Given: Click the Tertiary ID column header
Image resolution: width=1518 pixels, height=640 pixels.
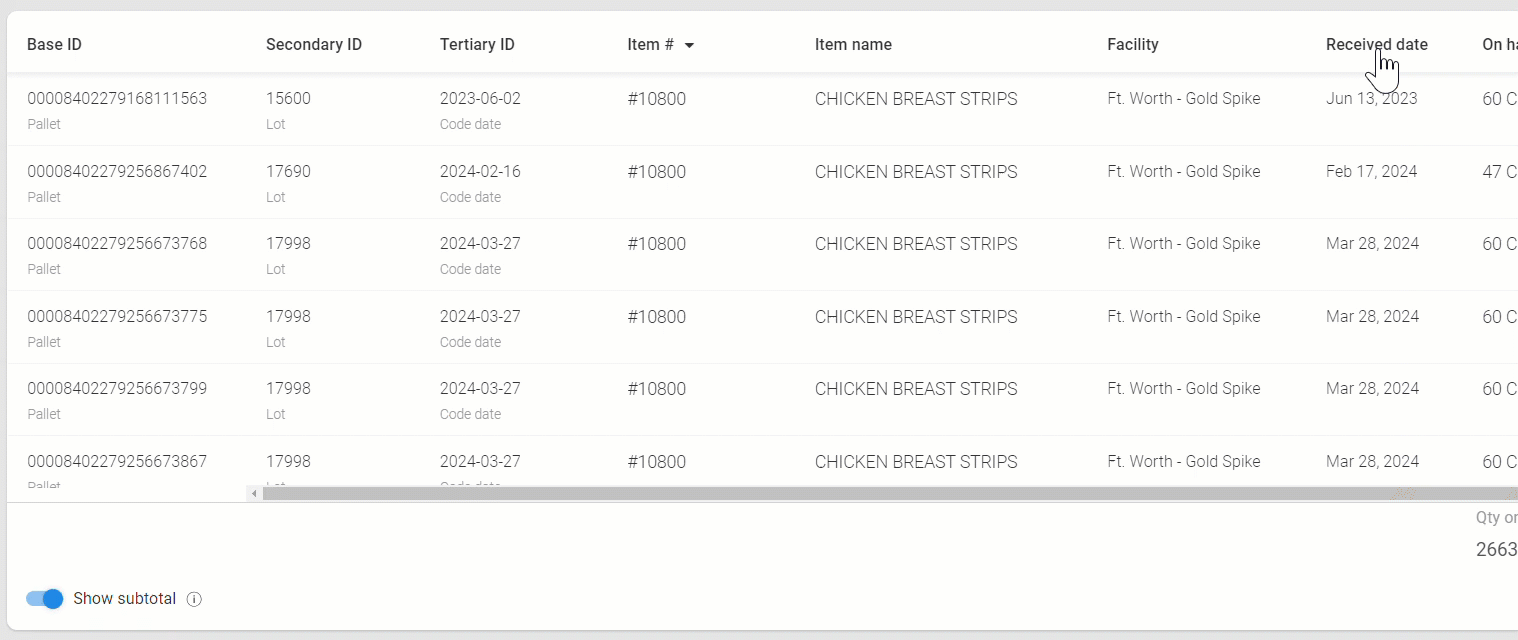Looking at the screenshot, I should [477, 44].
